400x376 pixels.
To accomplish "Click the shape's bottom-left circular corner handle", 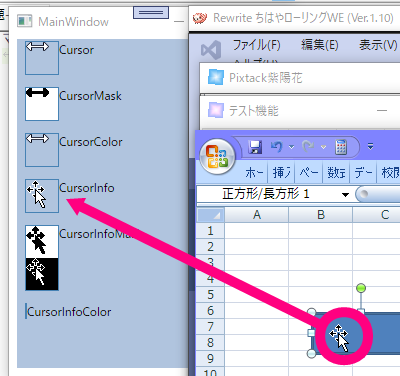I will point(311,354).
